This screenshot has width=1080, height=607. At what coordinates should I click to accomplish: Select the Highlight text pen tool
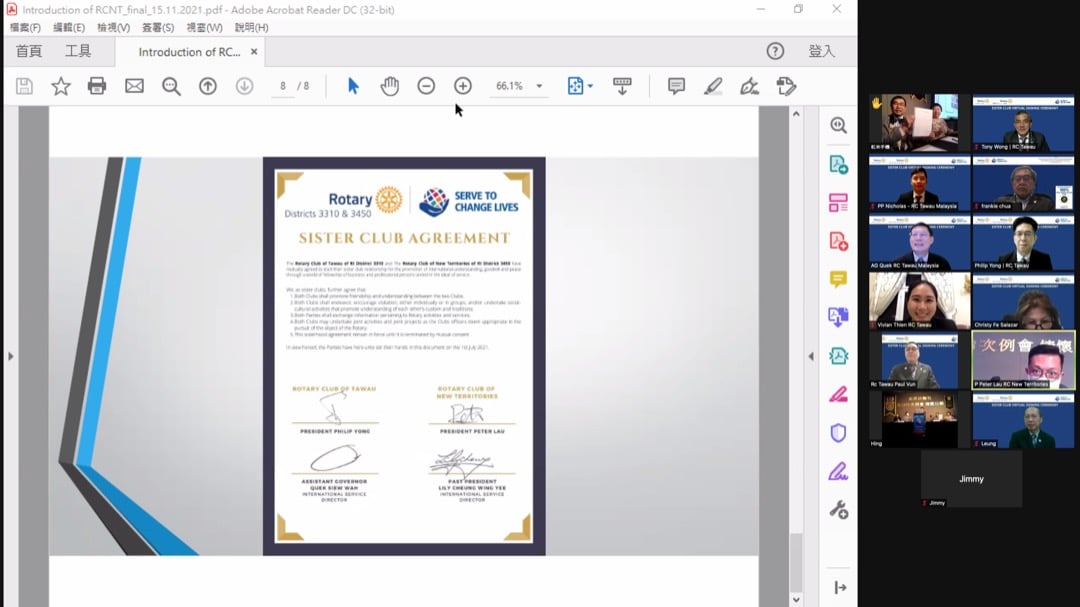713,86
